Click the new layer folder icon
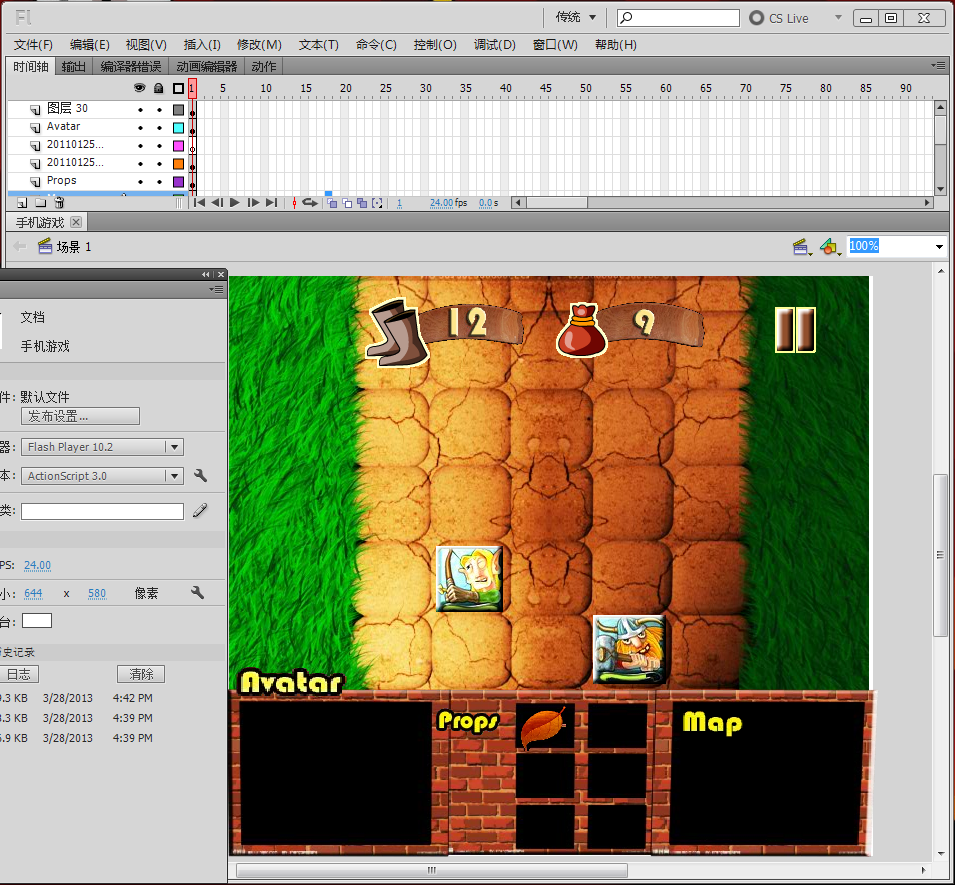 pyautogui.click(x=40, y=203)
